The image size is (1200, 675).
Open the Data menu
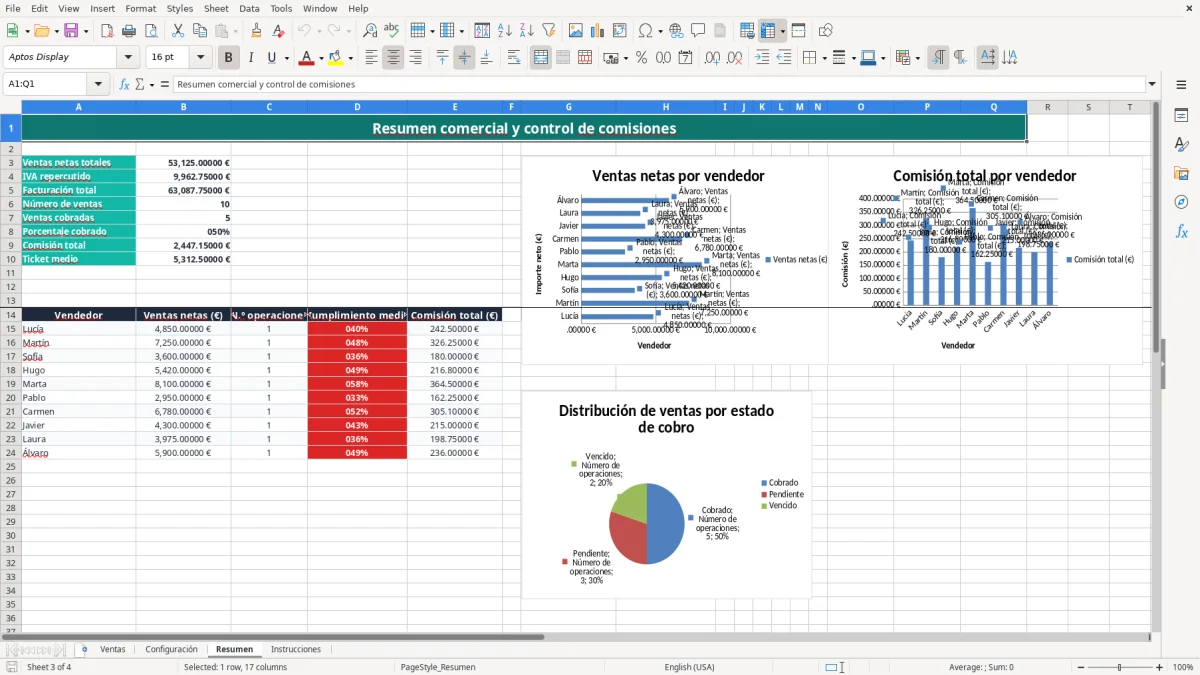coord(249,8)
